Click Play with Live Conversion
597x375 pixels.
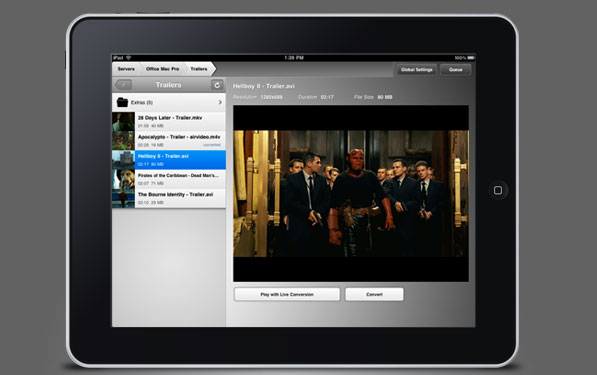point(287,294)
